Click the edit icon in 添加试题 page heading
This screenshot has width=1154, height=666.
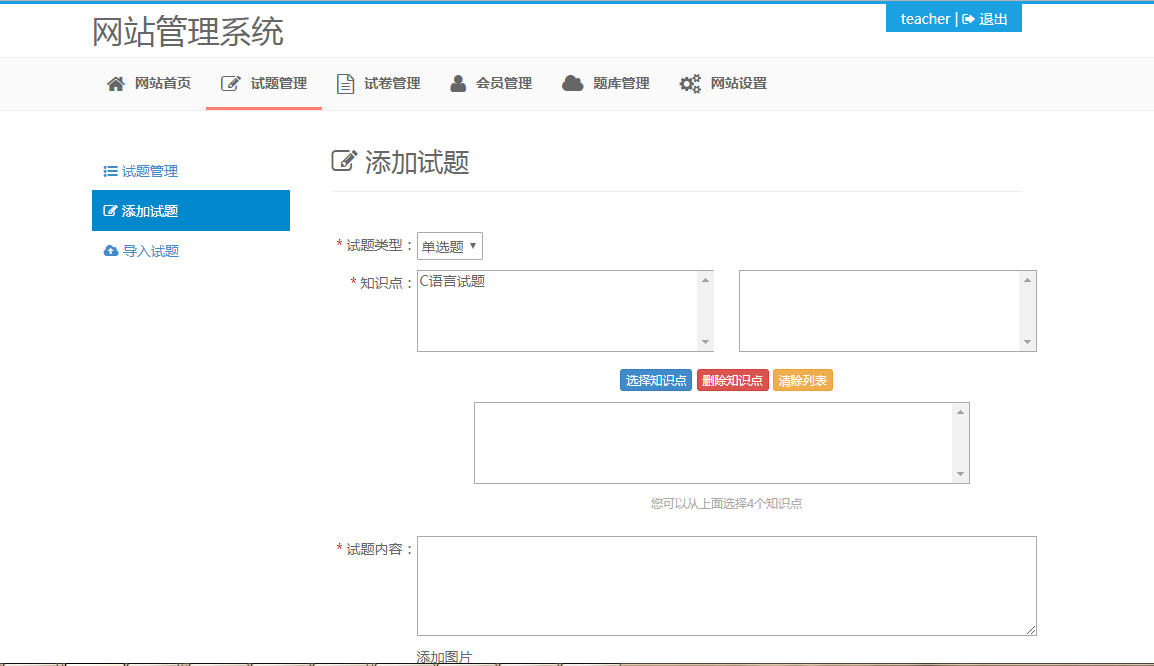344,160
